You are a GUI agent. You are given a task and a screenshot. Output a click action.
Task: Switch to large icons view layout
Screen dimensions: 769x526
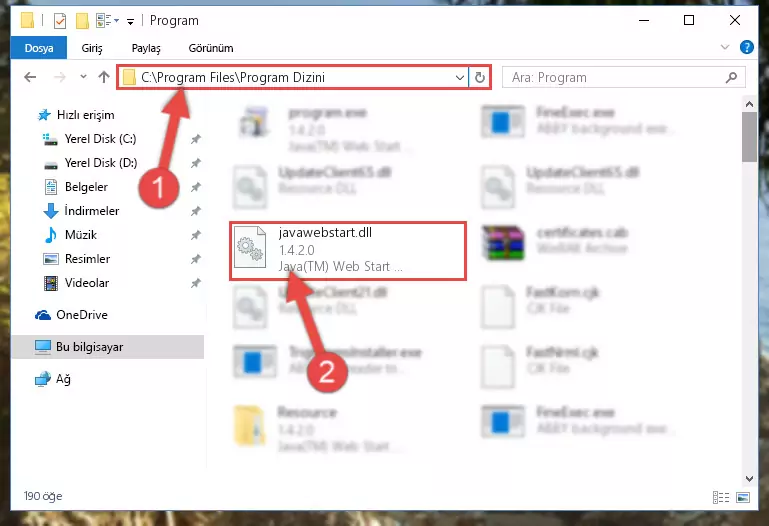pos(743,498)
